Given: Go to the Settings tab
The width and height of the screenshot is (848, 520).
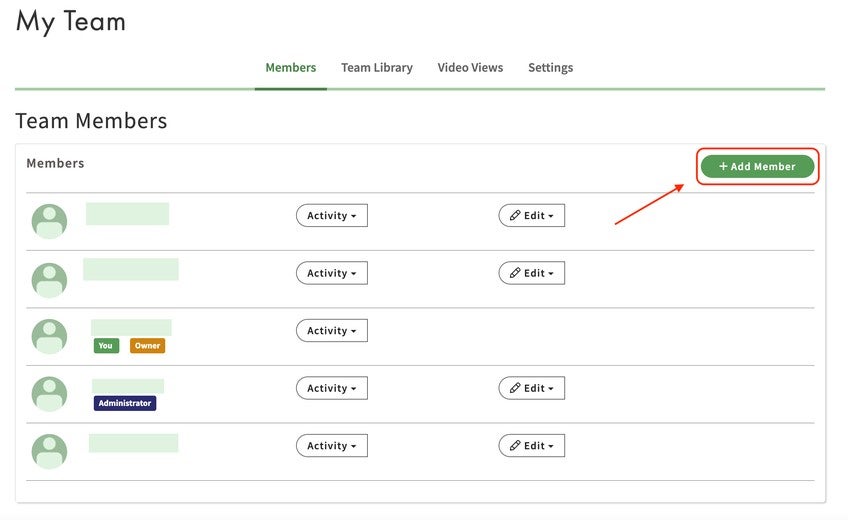Looking at the screenshot, I should coord(550,68).
